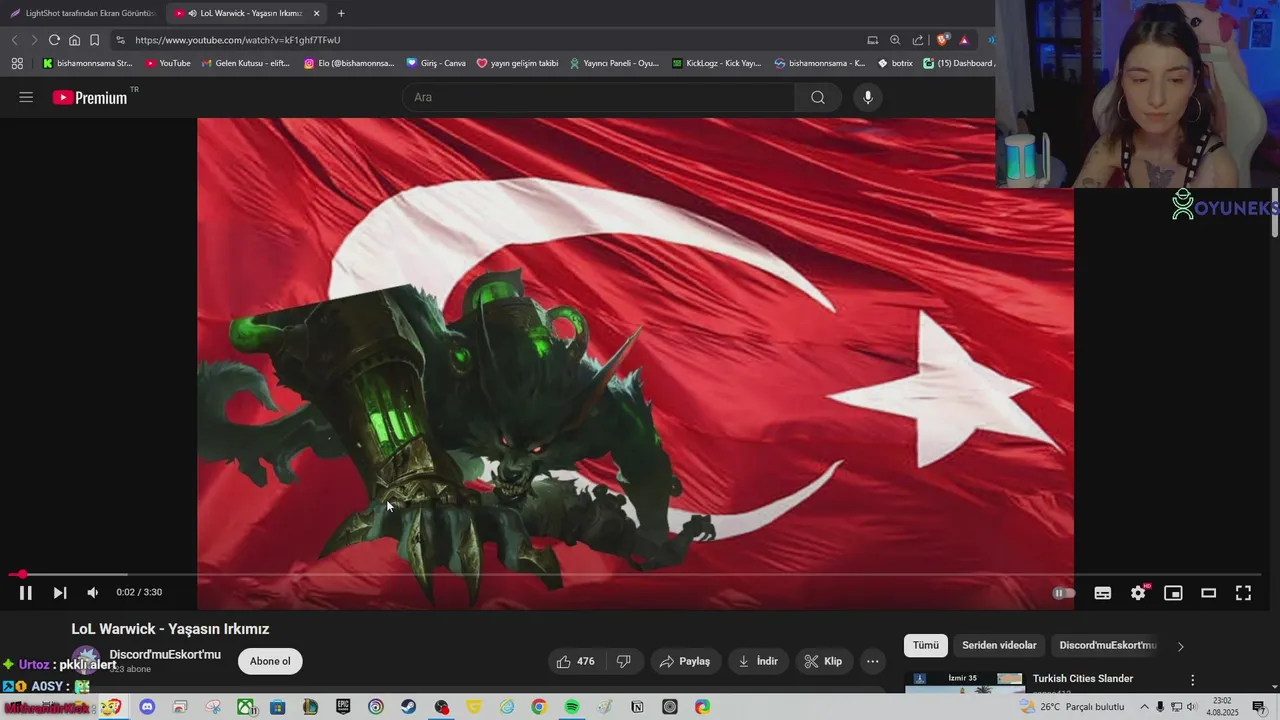Open Spotify from the taskbar
The height and width of the screenshot is (720, 1280).
571,707
